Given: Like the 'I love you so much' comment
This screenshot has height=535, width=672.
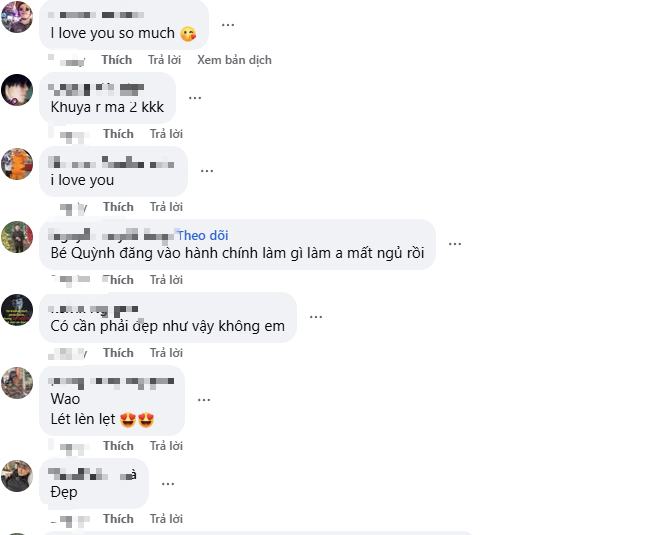Looking at the screenshot, I should tap(117, 60).
